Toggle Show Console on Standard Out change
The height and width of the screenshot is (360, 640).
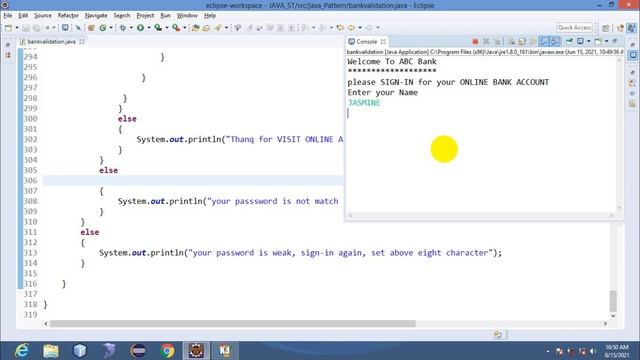coord(544,42)
